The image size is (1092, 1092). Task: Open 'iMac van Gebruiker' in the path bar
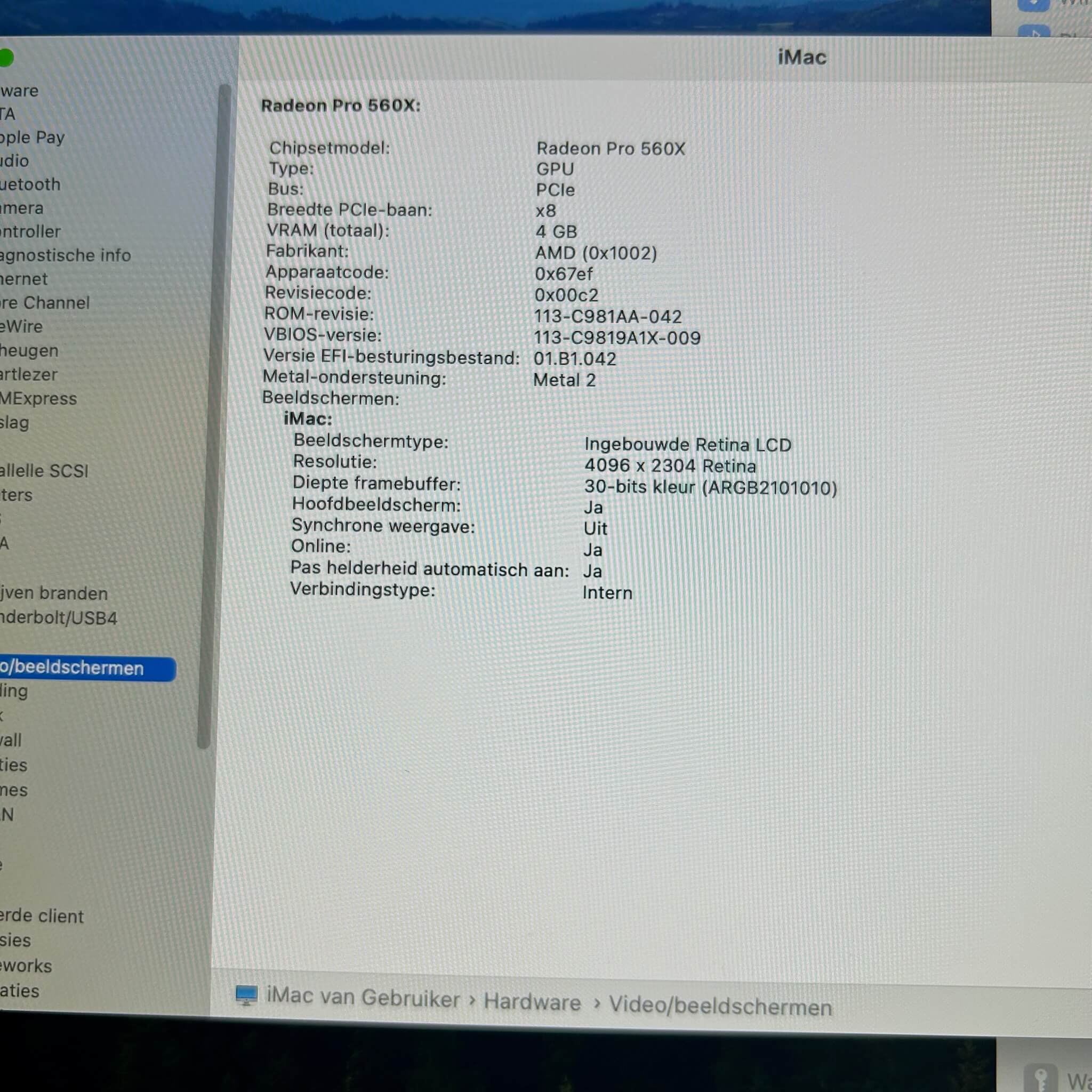(364, 997)
